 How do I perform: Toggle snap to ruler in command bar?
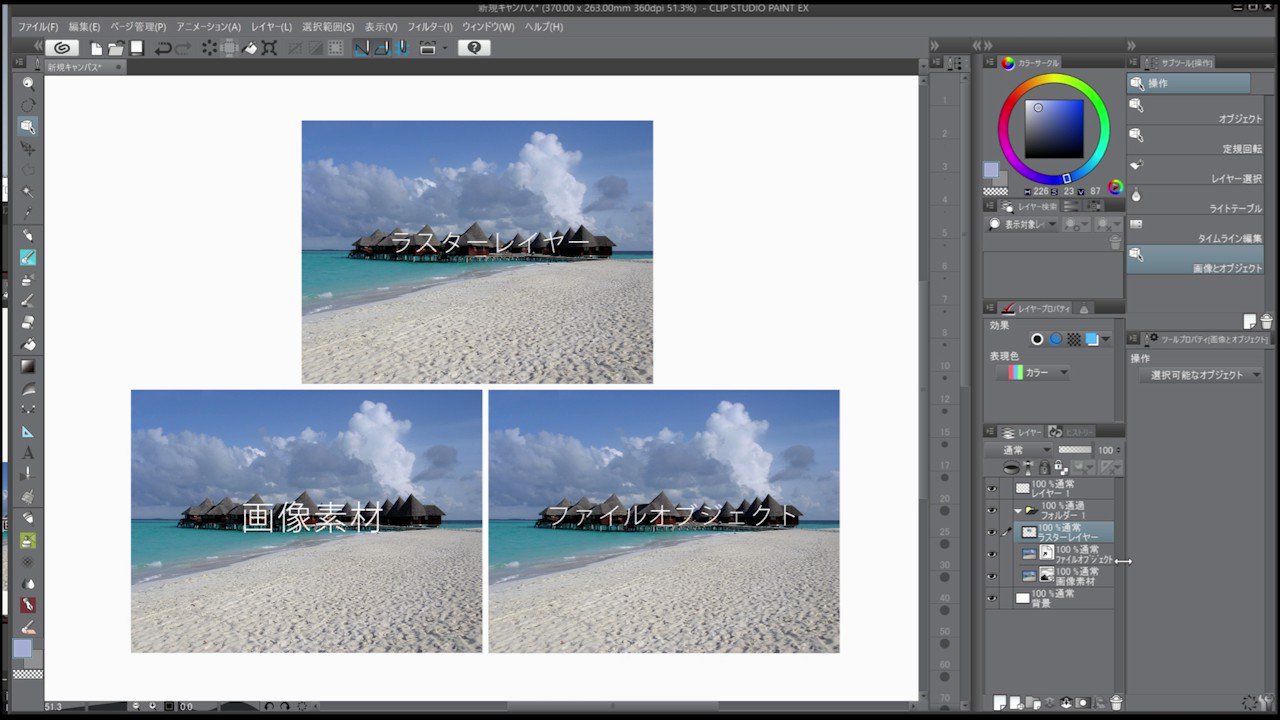pyautogui.click(x=361, y=47)
